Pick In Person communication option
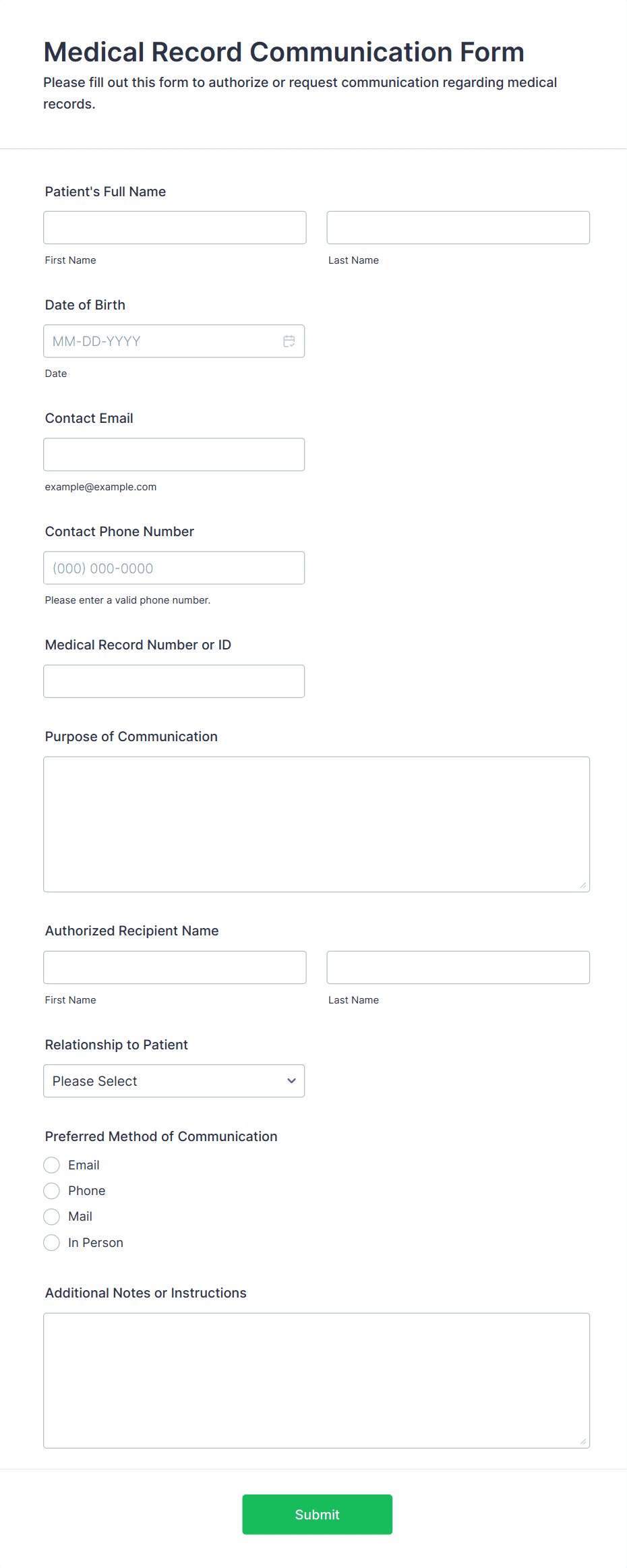Viewport: 627px width, 1568px height. pyautogui.click(x=51, y=1242)
